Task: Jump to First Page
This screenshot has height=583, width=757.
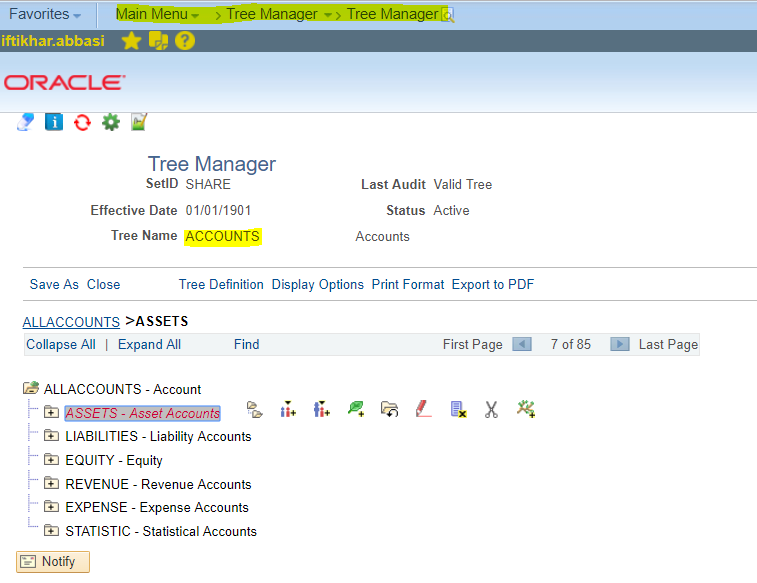Action: [473, 345]
